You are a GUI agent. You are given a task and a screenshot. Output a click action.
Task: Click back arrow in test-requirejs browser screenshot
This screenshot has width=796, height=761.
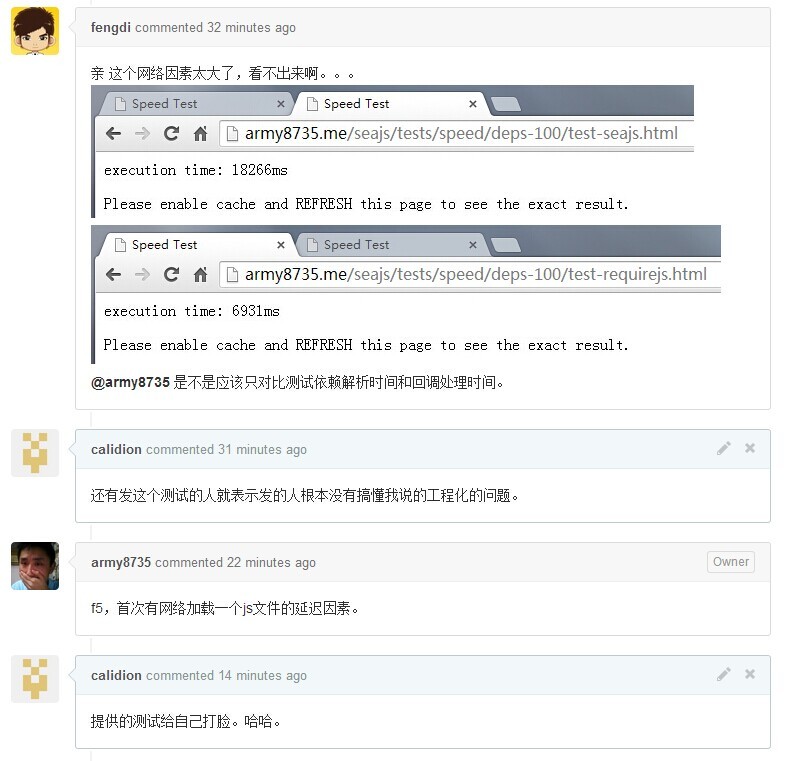coord(114,275)
